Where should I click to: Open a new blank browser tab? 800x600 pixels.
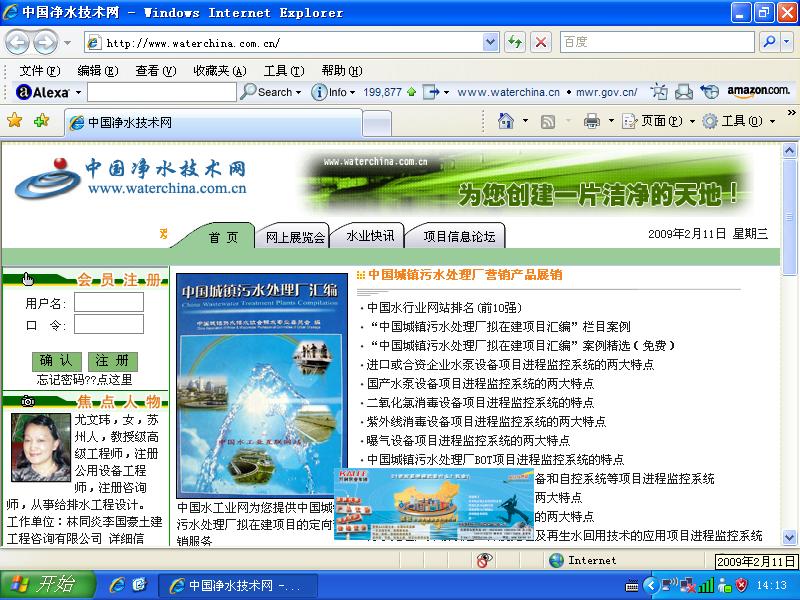coord(377,124)
